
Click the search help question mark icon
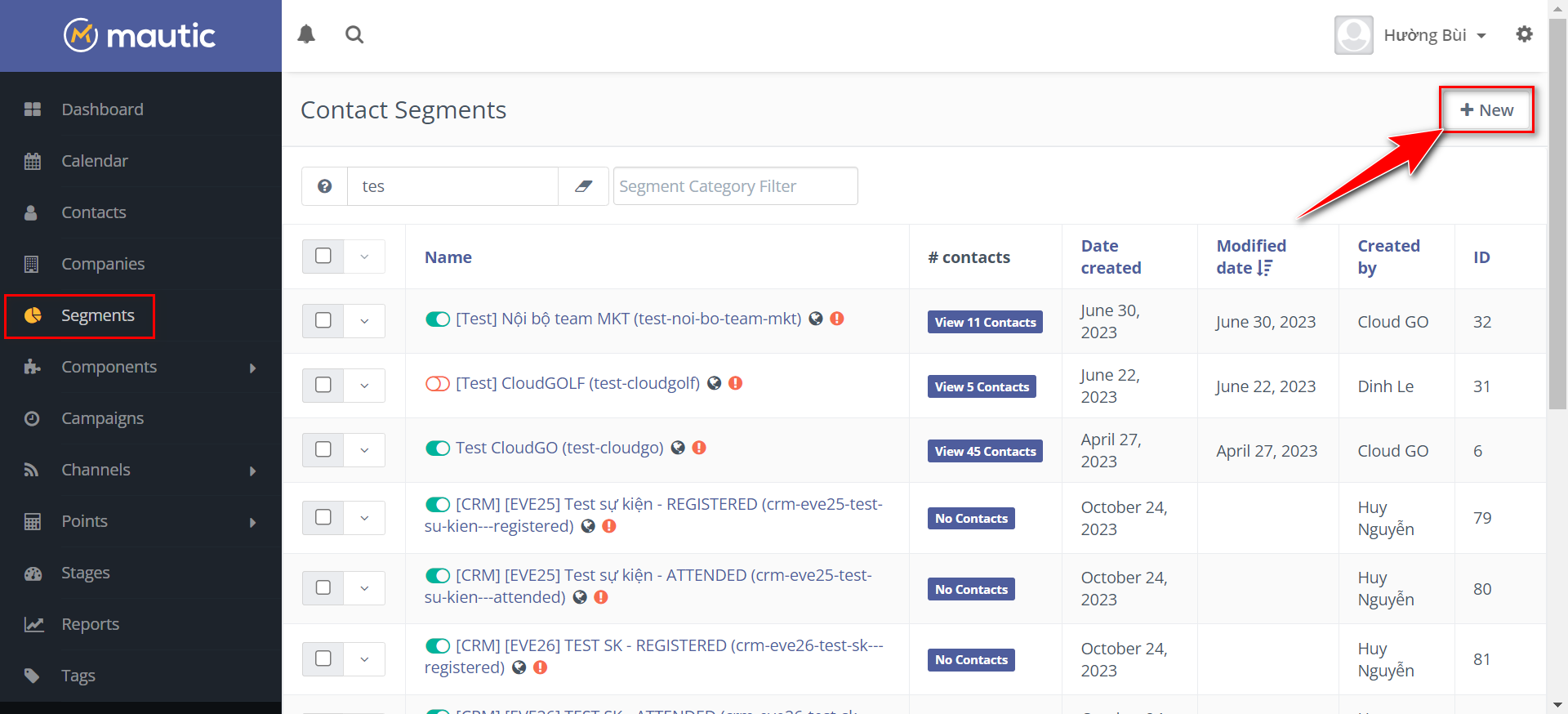[x=324, y=186]
